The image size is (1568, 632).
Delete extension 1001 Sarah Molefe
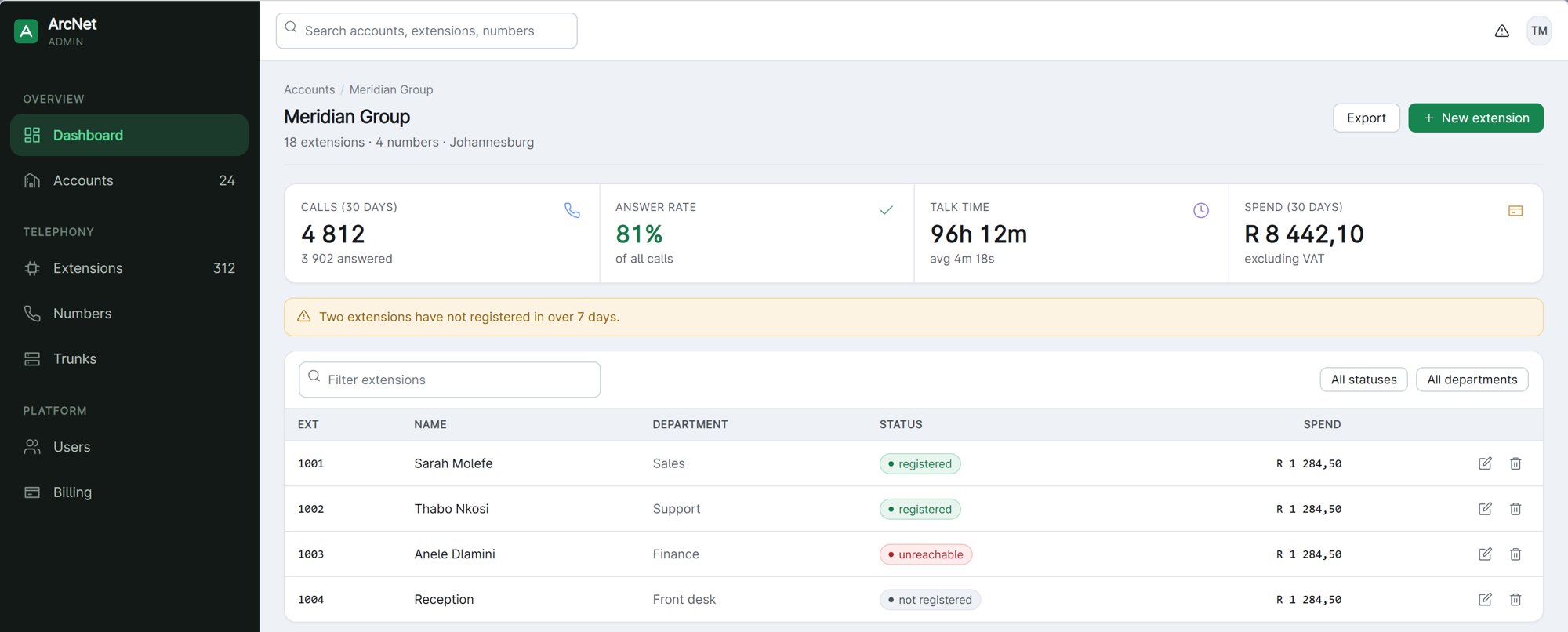tap(1515, 463)
